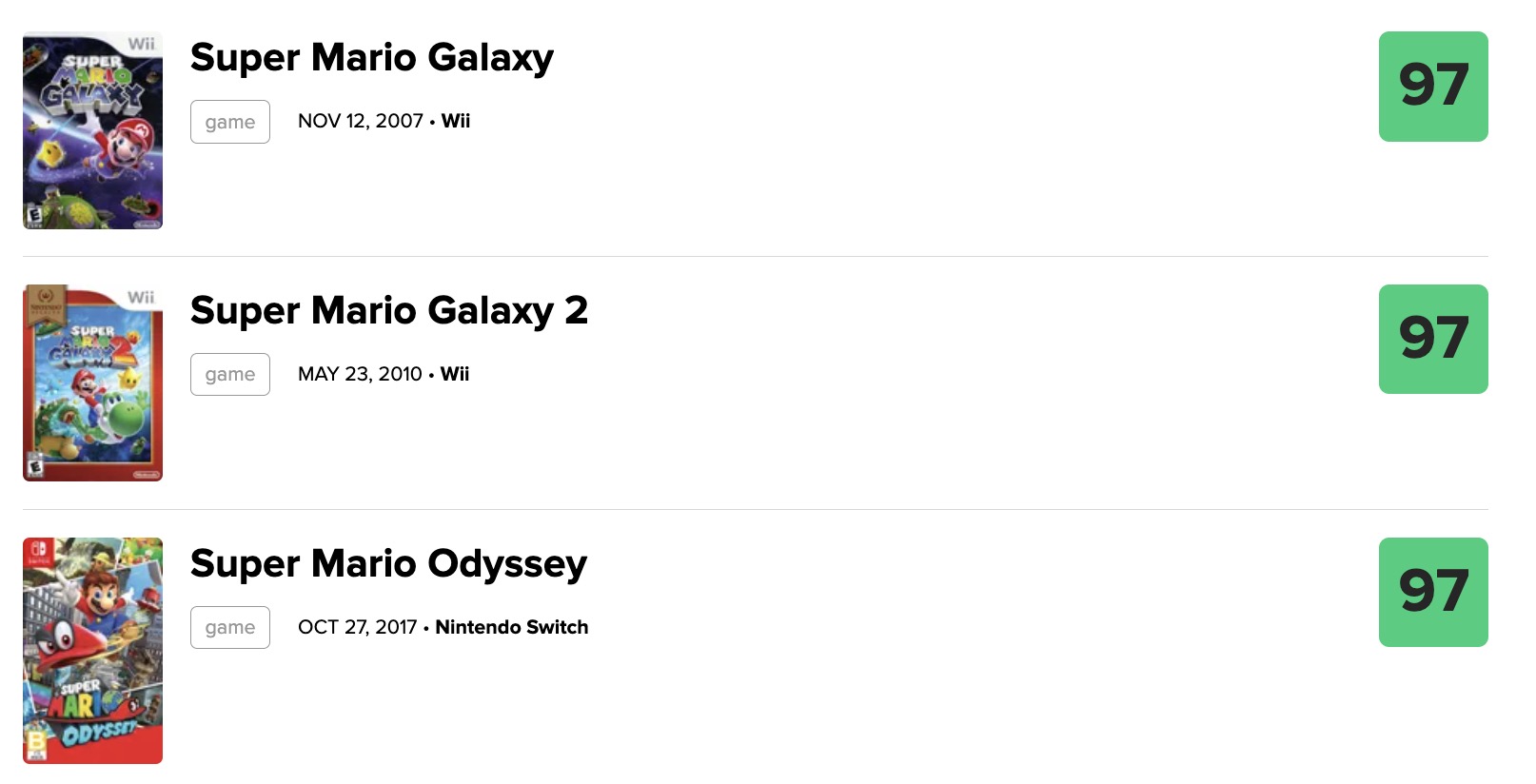Click the Wii logo on the Super Mario Galaxy cover
The image size is (1536, 784).
coord(142,44)
